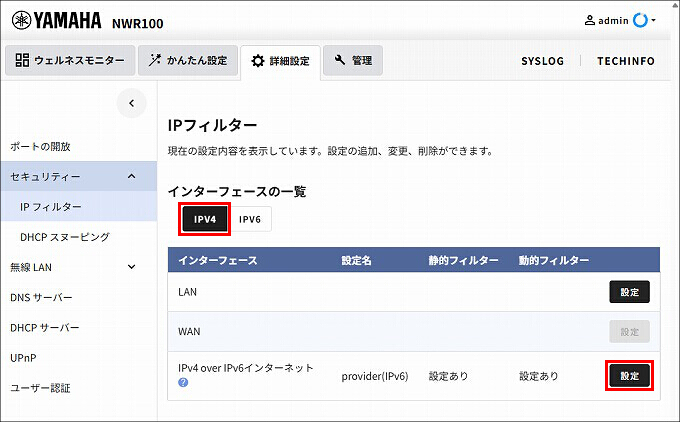Switch to the IPV6 toggle
The width and height of the screenshot is (680, 422).
click(x=250, y=219)
